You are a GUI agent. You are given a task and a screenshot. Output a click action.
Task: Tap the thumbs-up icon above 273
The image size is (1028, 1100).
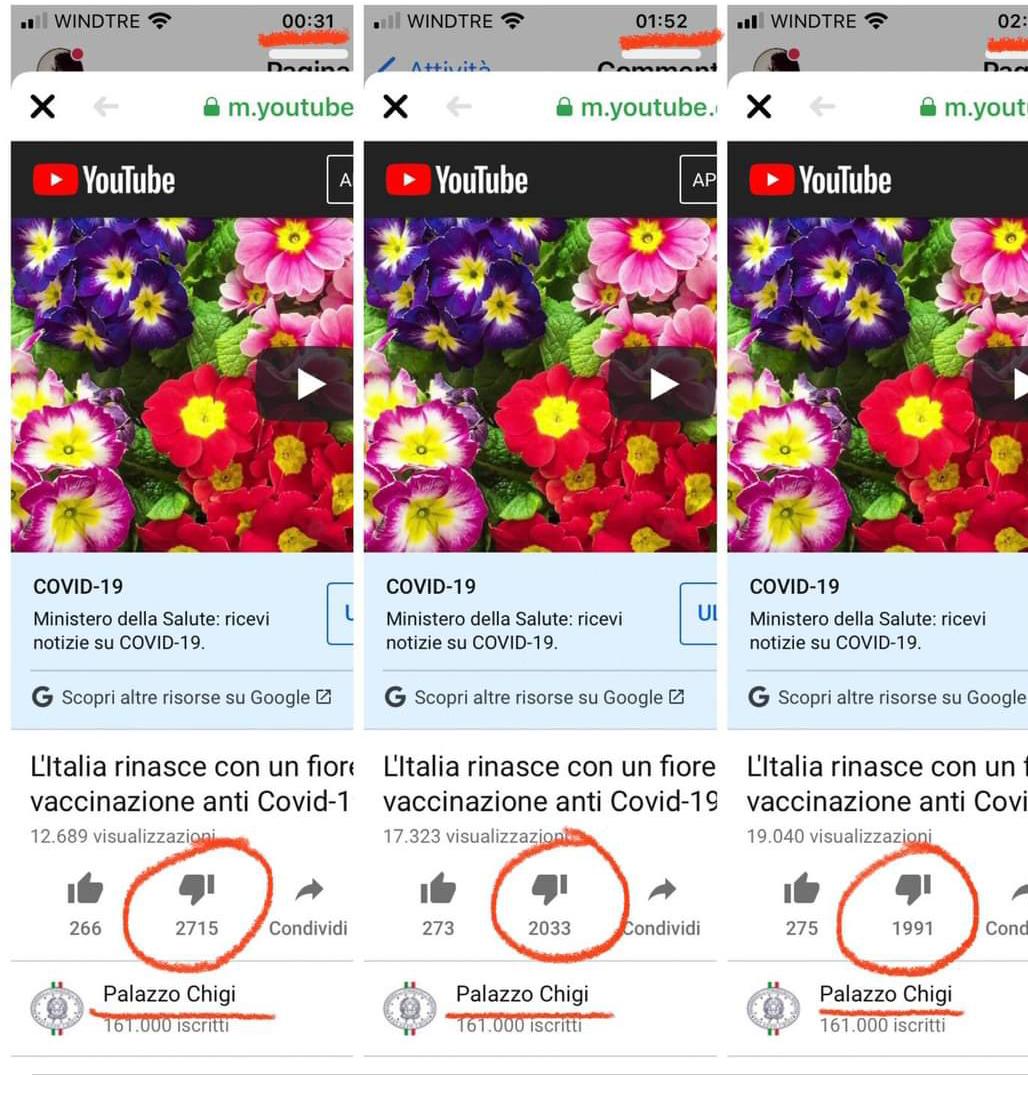[438, 888]
